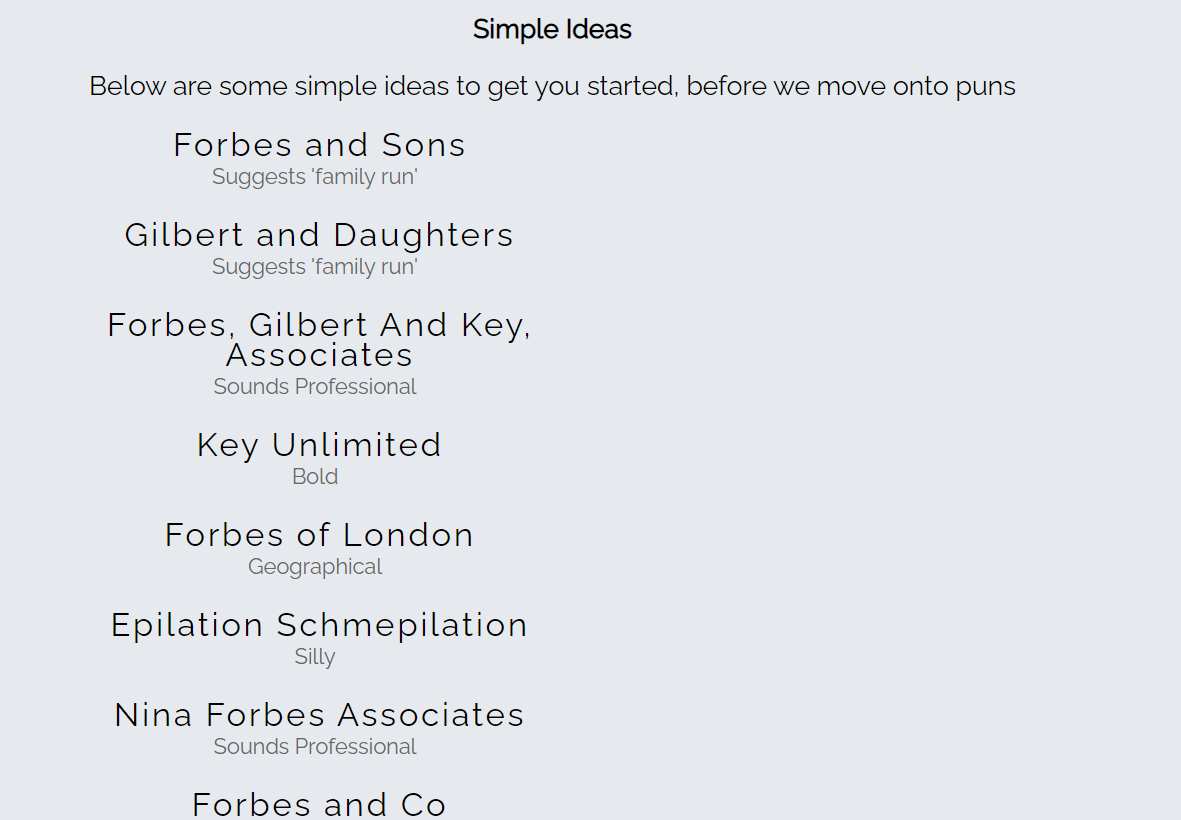Click 'Suggests family run' under Gilbert and Daughters

coord(315,267)
